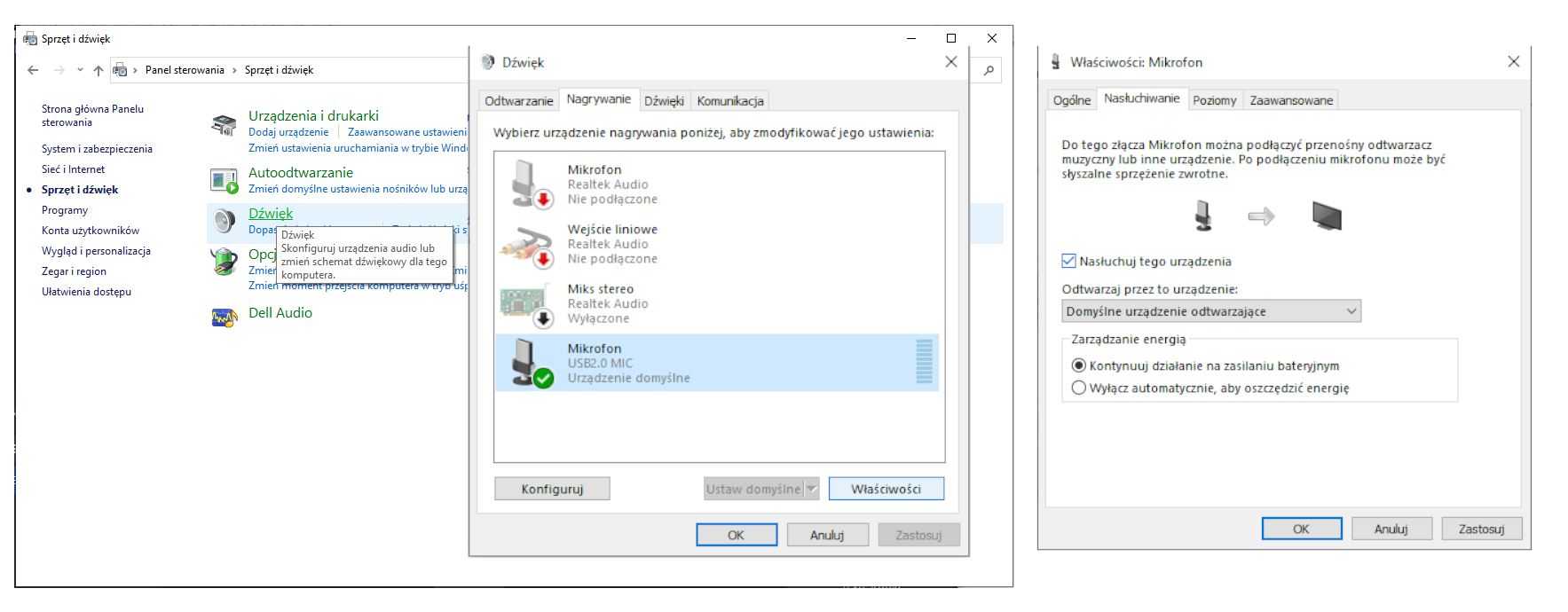Open the 'Dodaj urządzenie' link
The width and height of the screenshot is (1568, 612).
tap(288, 132)
